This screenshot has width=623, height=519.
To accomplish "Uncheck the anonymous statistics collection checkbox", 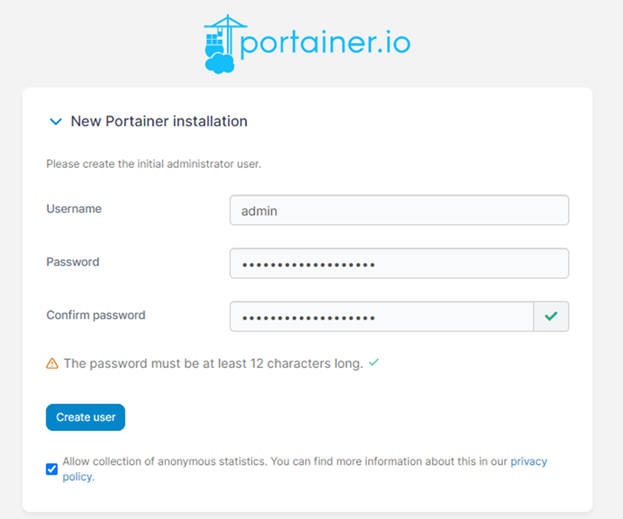I will (x=52, y=469).
